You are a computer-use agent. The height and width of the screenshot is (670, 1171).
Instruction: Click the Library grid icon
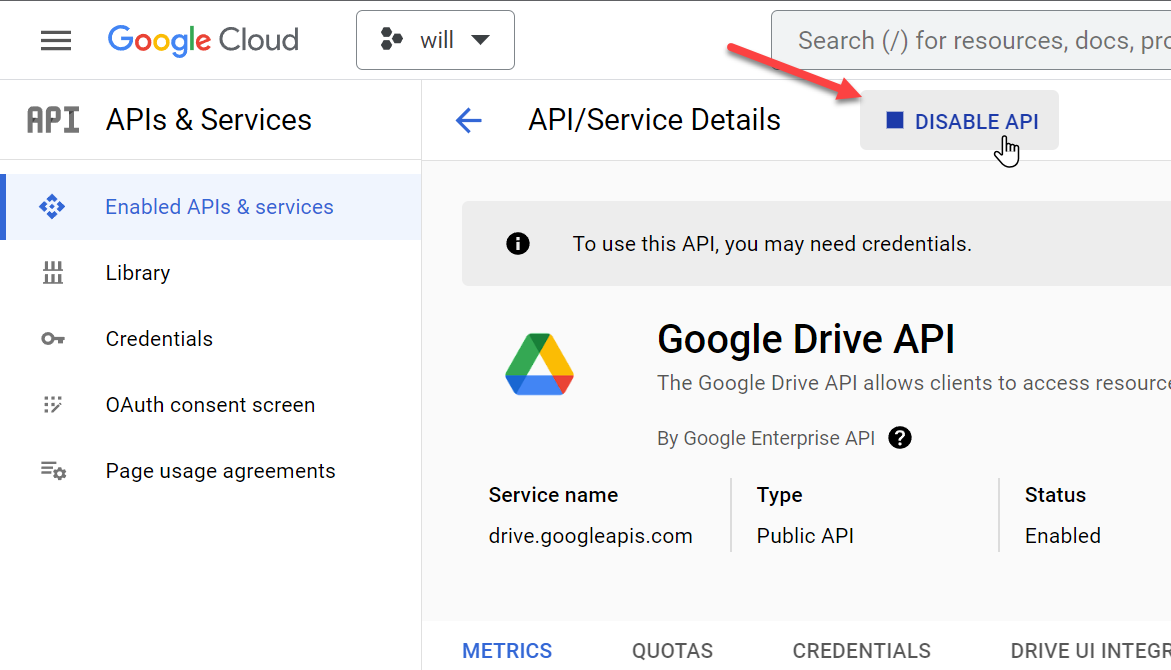(x=53, y=273)
